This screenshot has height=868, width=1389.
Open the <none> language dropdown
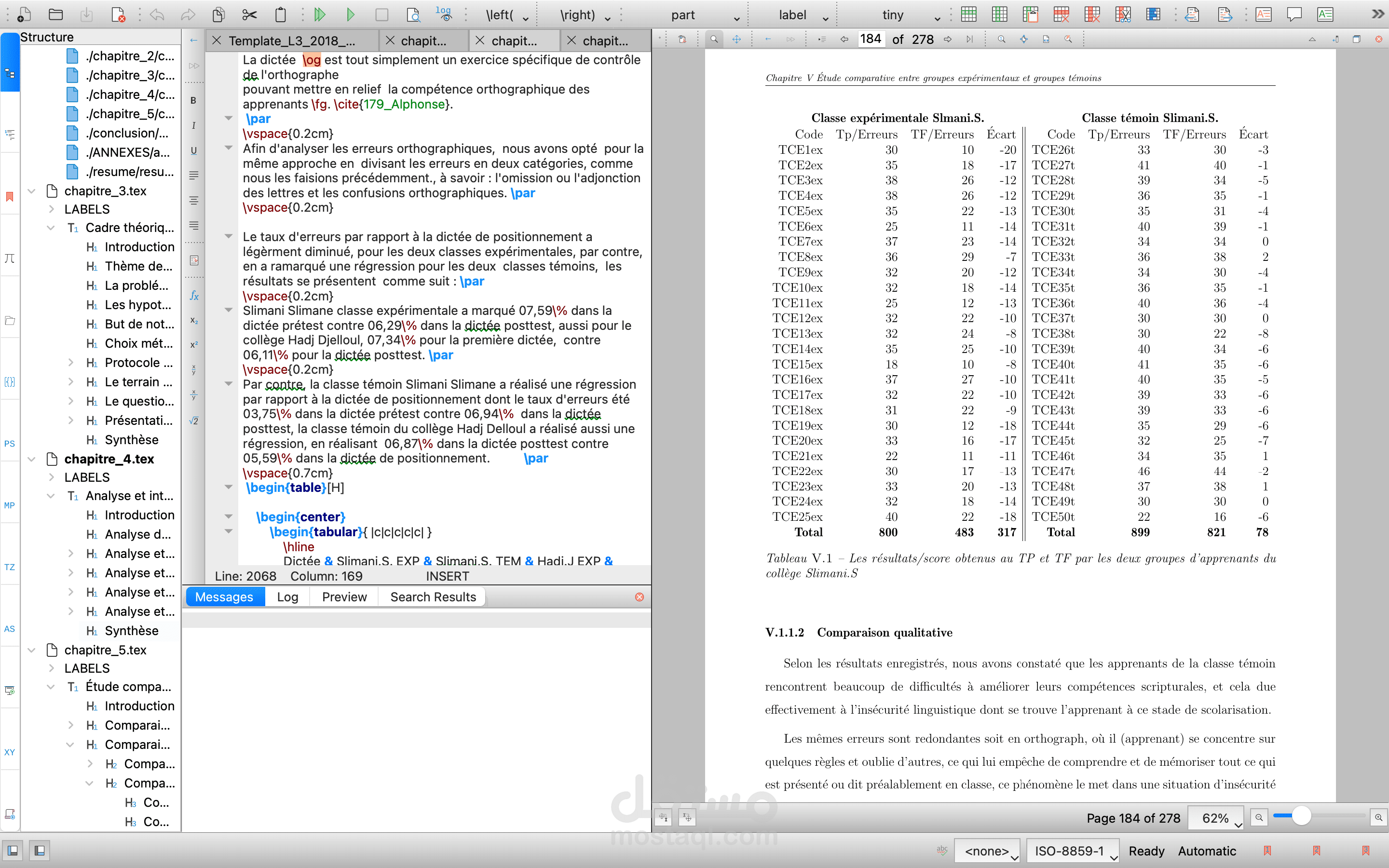(x=987, y=850)
